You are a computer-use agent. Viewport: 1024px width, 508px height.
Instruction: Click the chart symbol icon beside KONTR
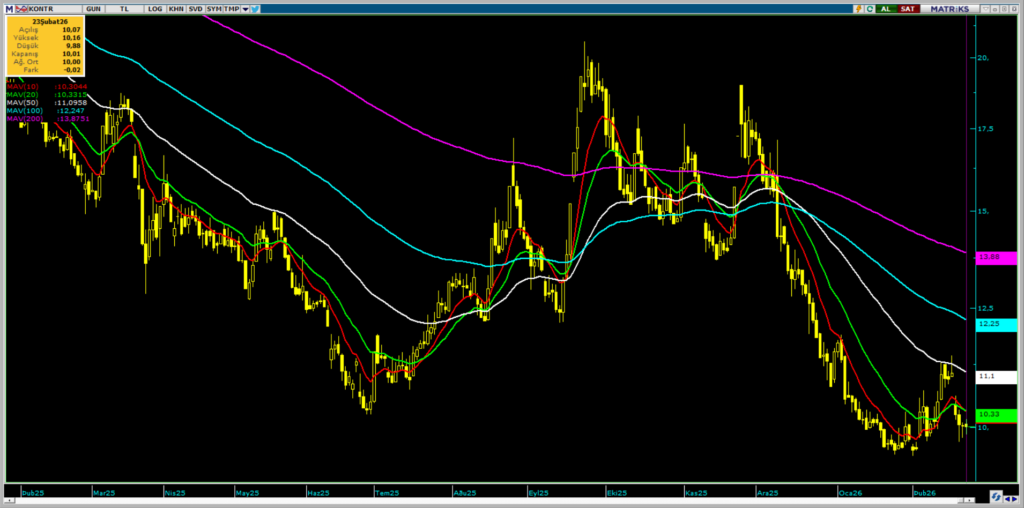(23, 8)
